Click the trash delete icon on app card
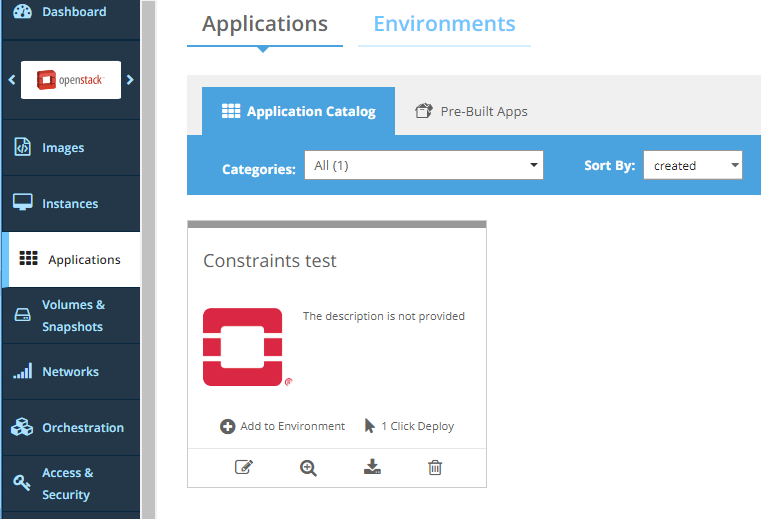The image size is (761, 519). tap(435, 467)
